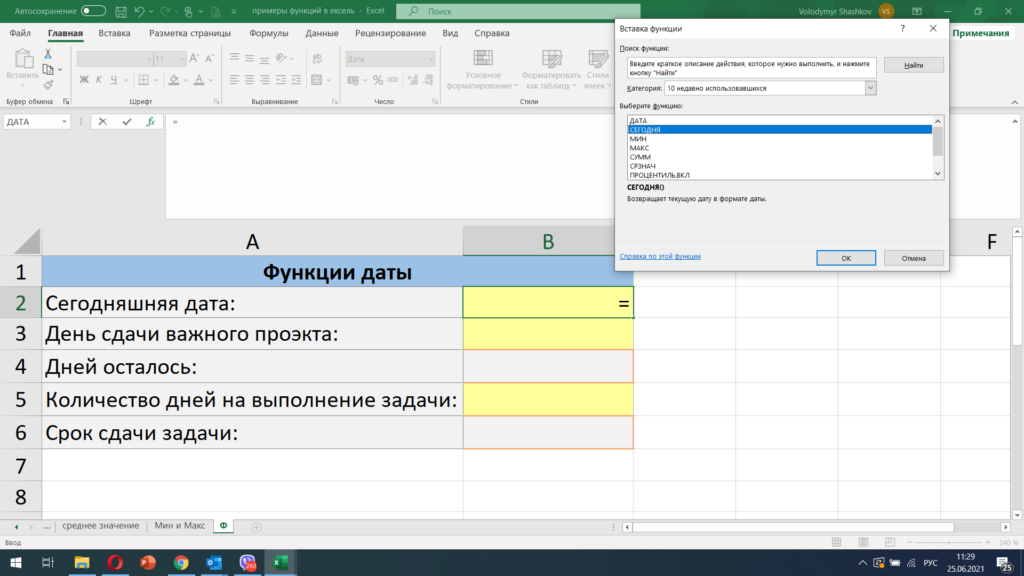The image size is (1024, 576).
Task: Toggle the AutoSave switch
Action: [x=93, y=11]
